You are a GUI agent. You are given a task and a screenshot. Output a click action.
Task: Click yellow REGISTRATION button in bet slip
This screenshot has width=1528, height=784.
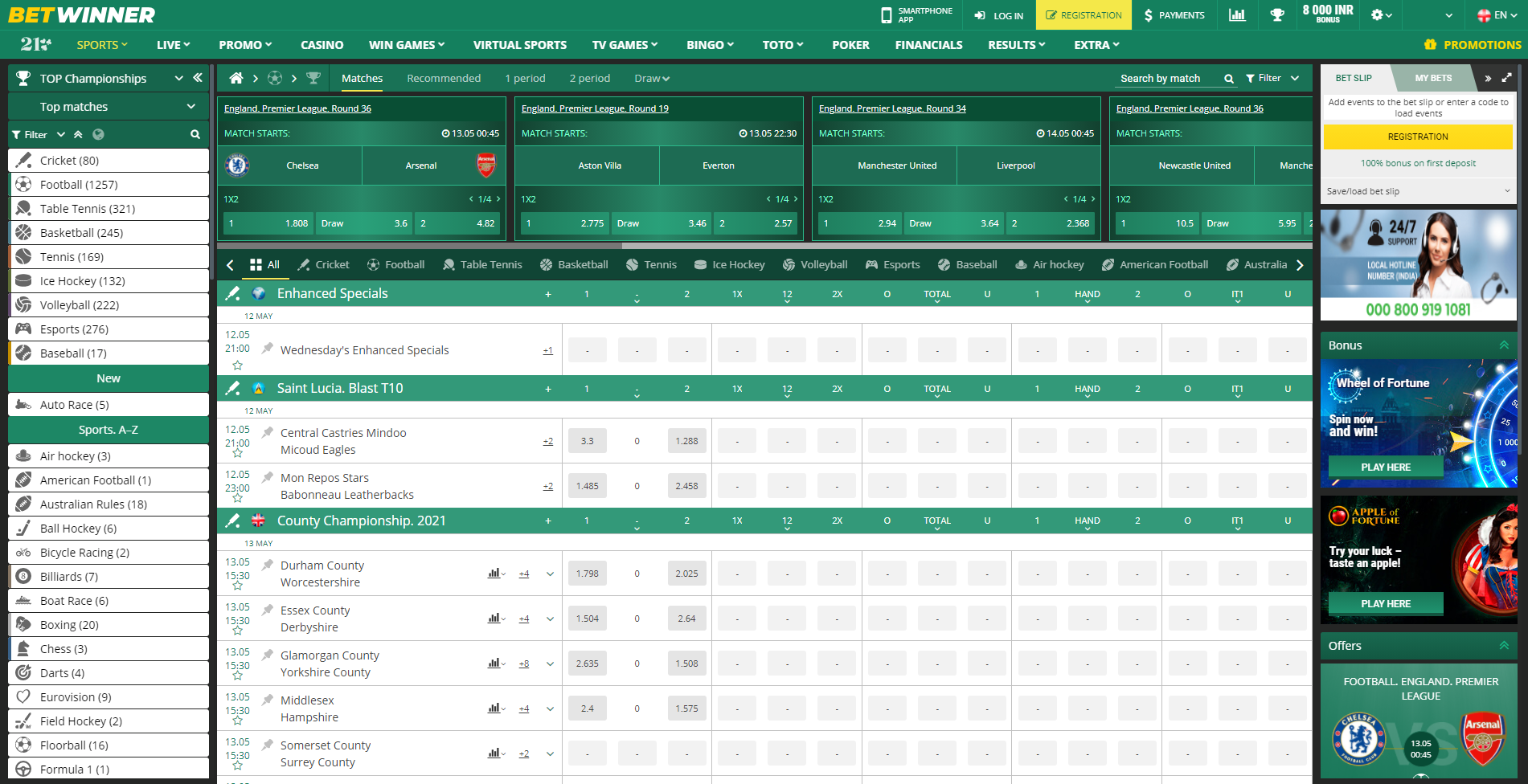[1418, 137]
